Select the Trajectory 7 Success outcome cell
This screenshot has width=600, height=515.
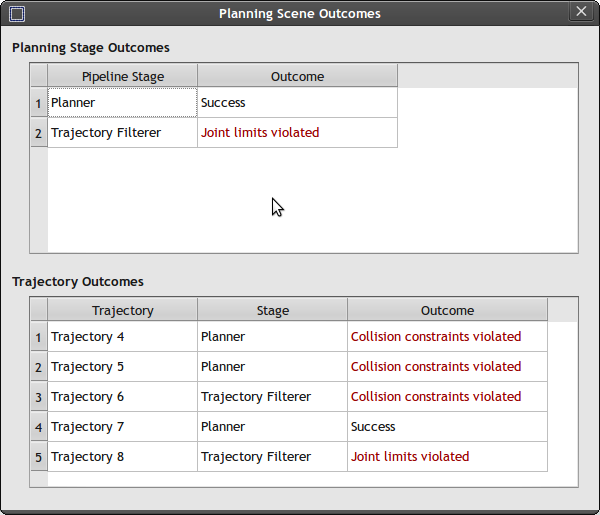tap(447, 427)
